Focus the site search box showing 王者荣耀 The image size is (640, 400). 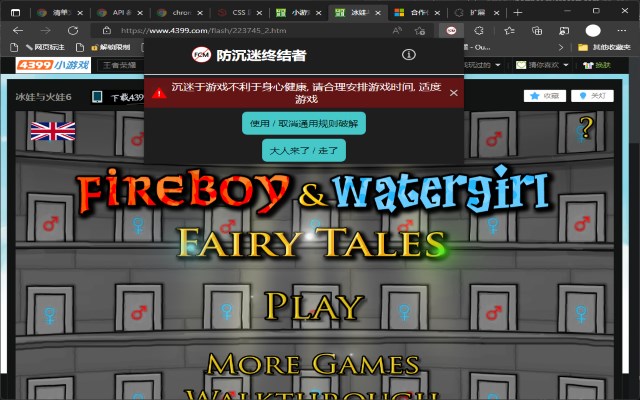[x=121, y=65]
